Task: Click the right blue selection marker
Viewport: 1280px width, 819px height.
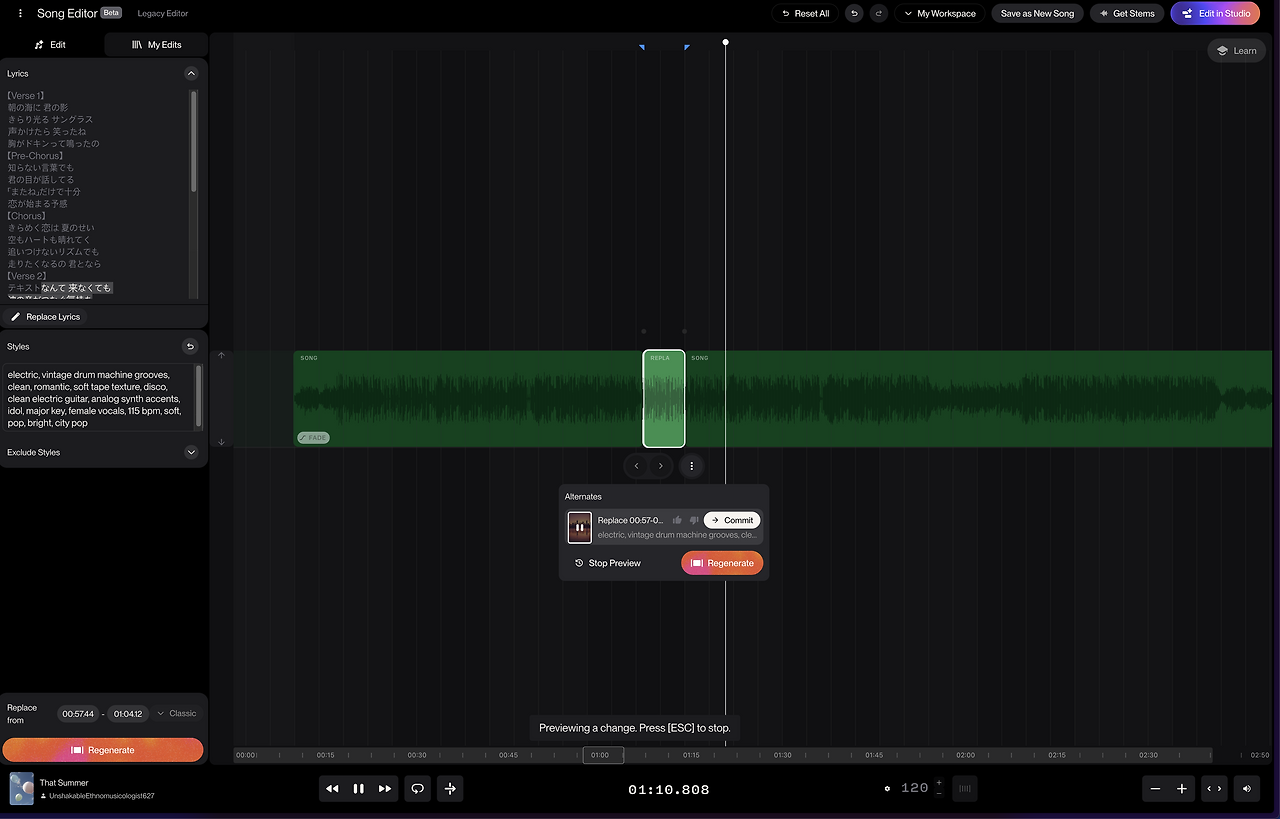Action: point(687,47)
